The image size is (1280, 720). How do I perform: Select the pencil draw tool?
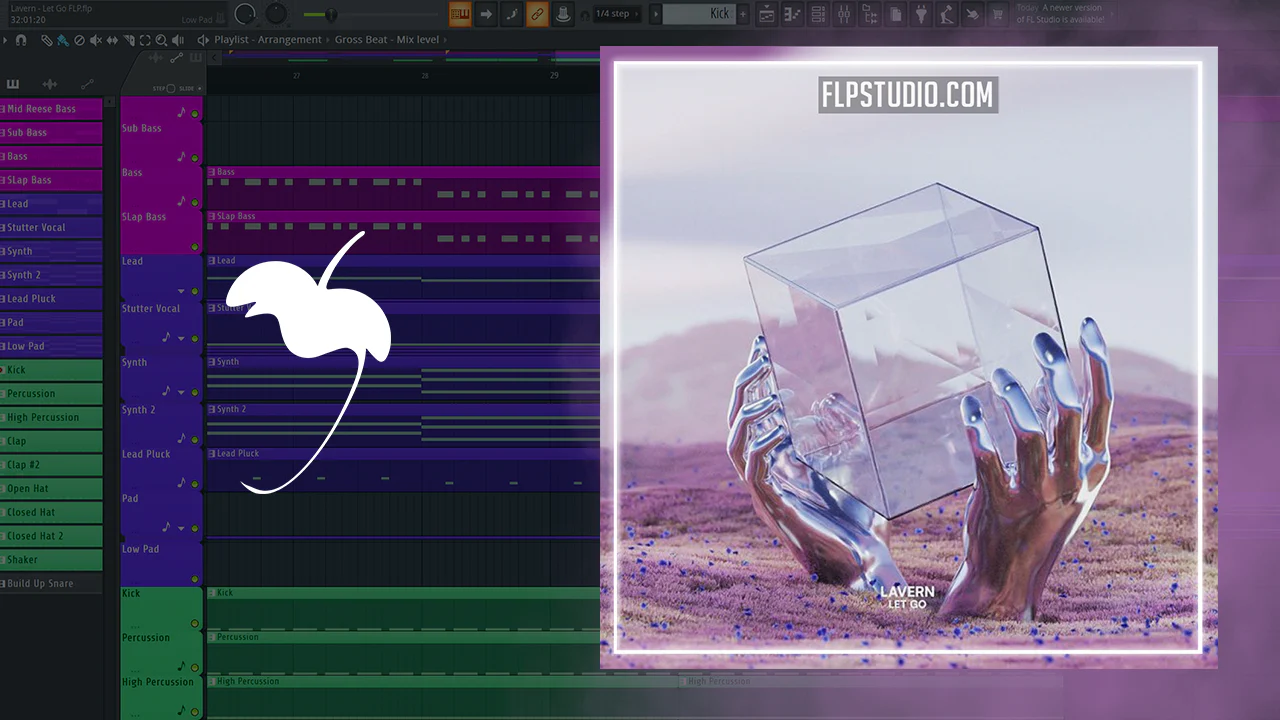pyautogui.click(x=47, y=40)
